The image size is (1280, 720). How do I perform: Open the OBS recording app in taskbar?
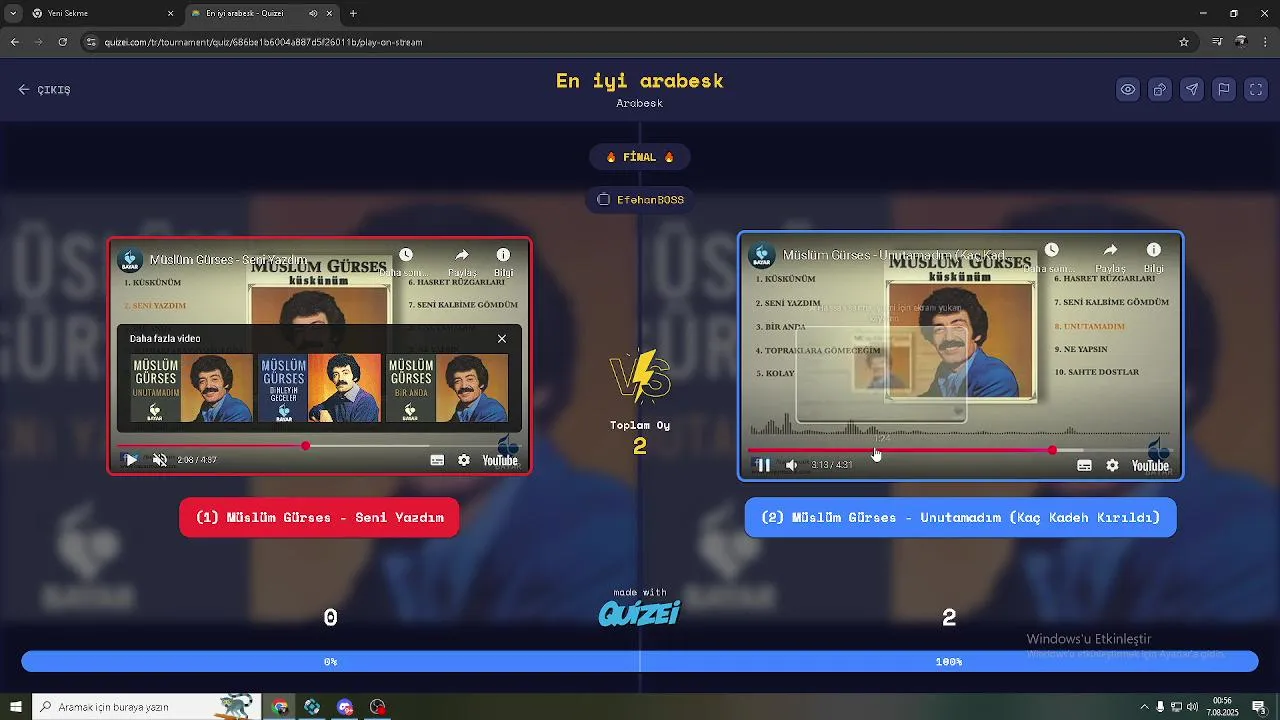click(x=377, y=707)
